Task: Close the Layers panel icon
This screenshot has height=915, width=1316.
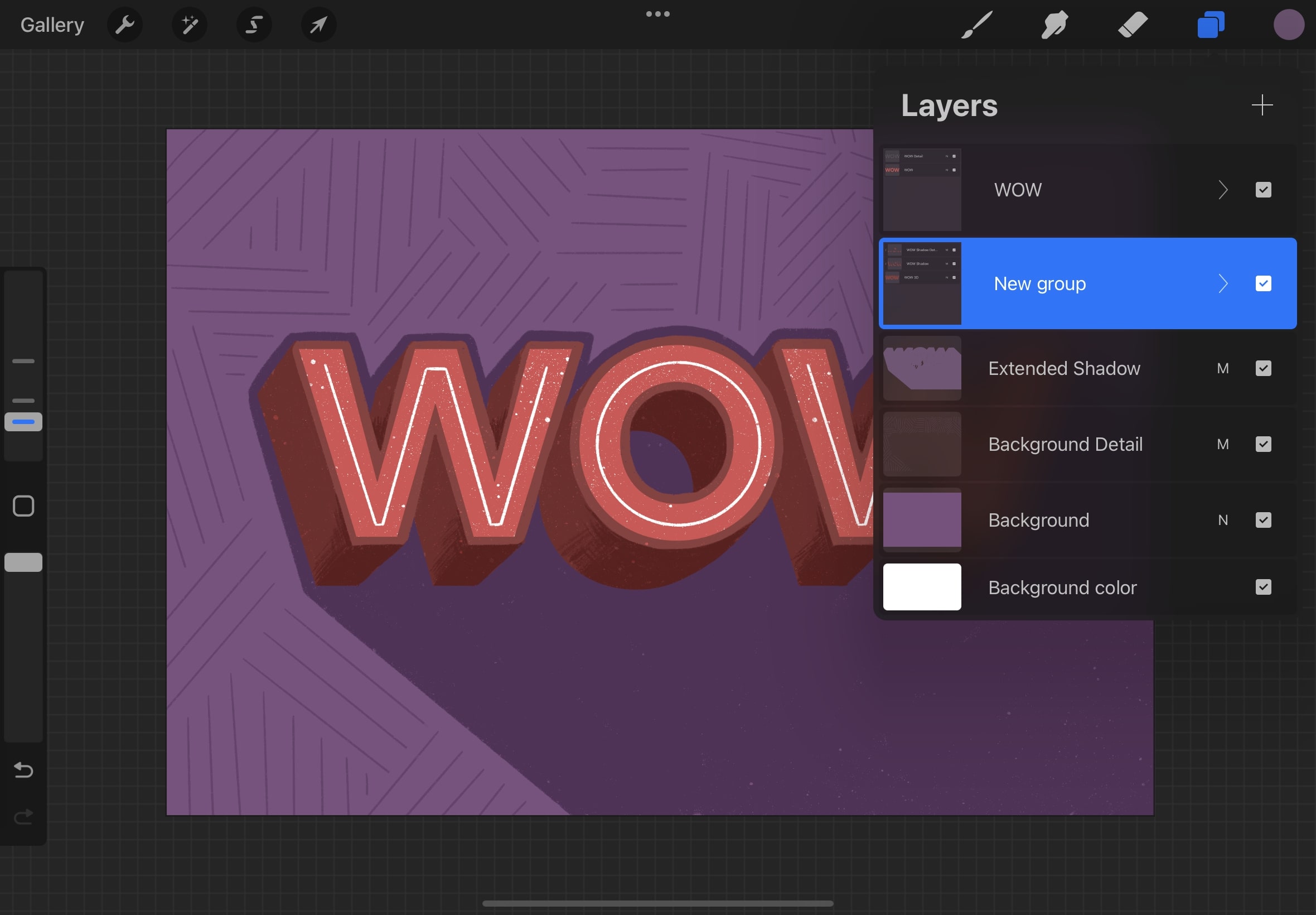Action: click(x=1211, y=25)
